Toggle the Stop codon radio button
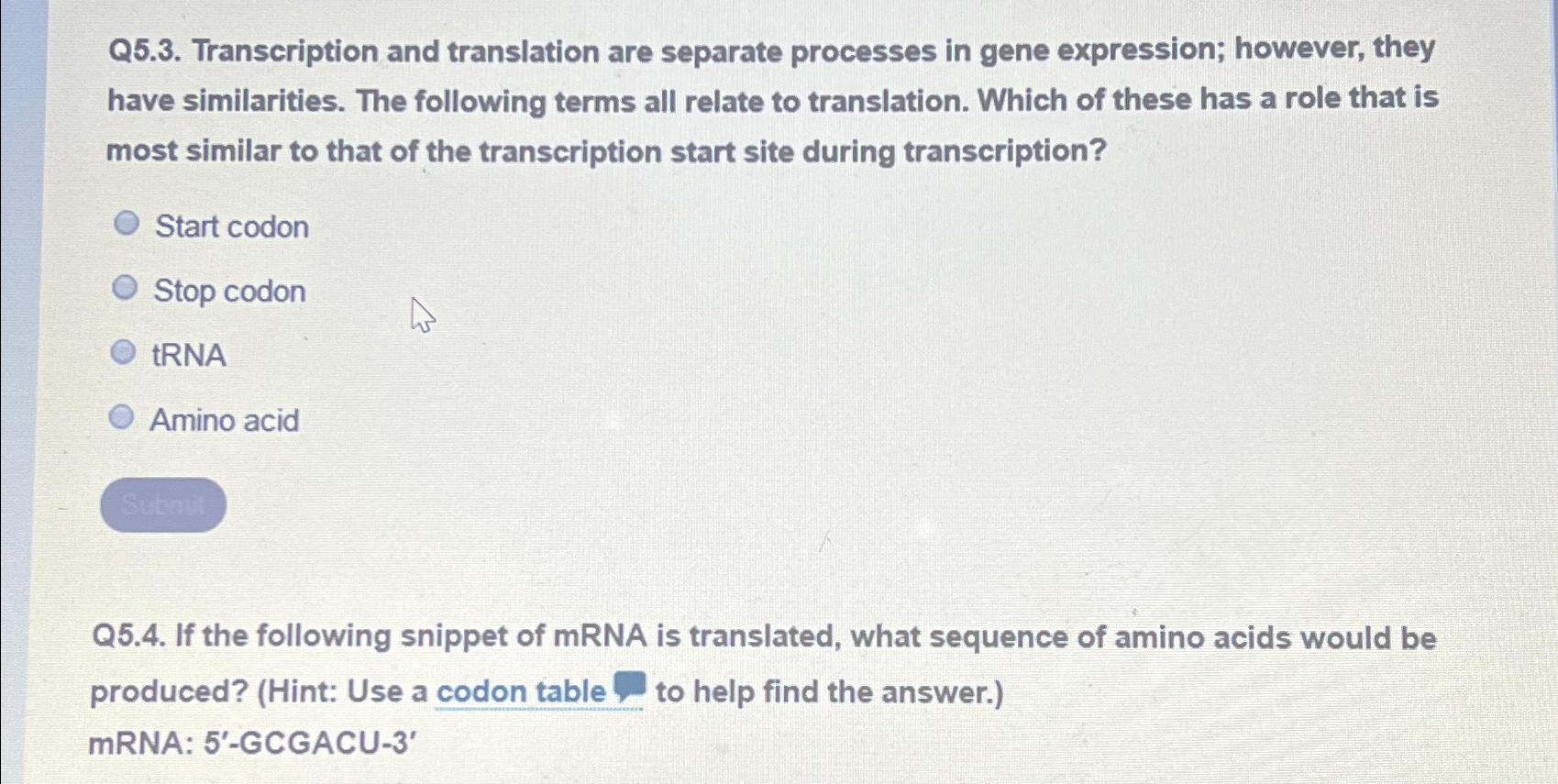The width and height of the screenshot is (1558, 784). [126, 287]
